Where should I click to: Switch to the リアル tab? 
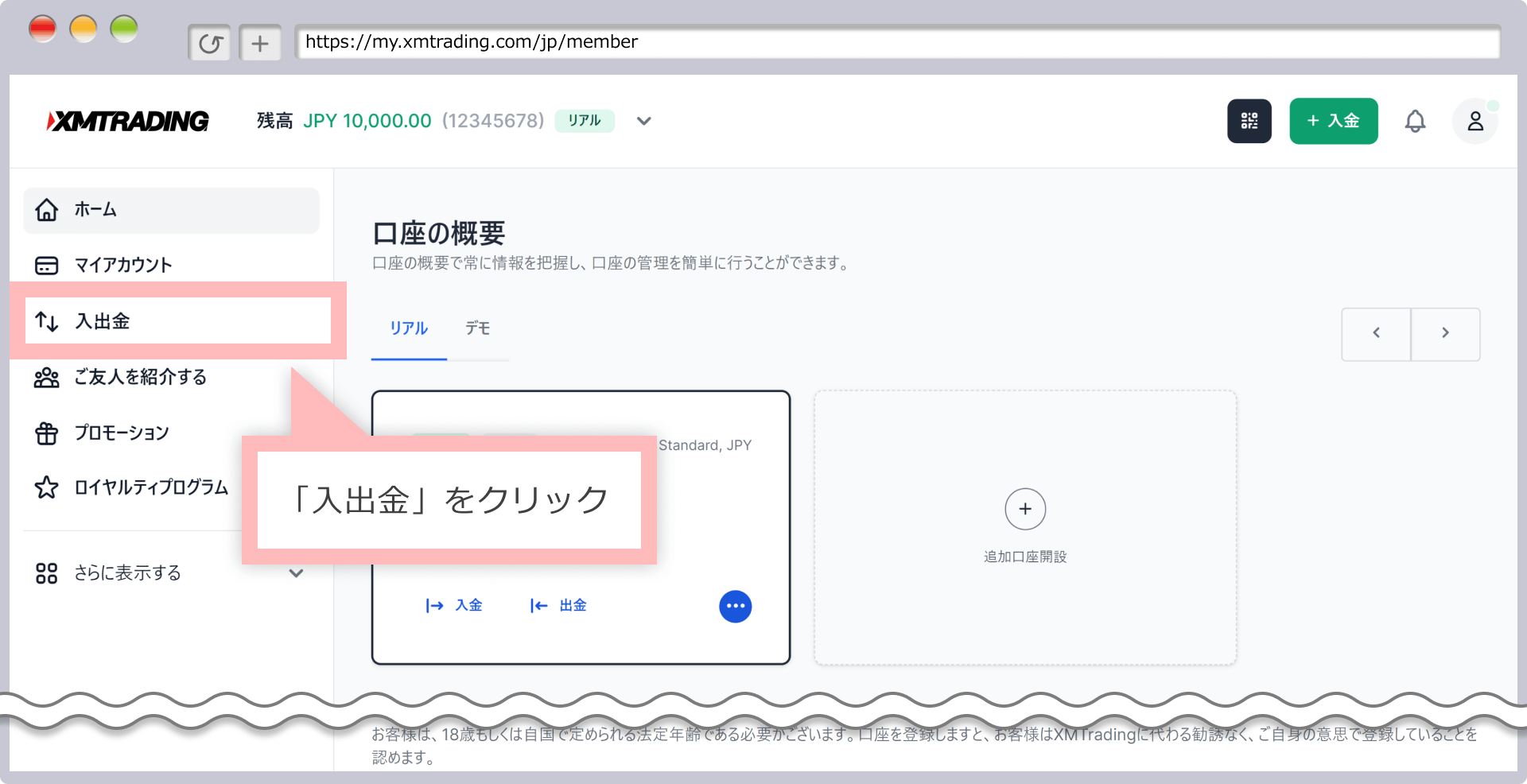click(x=409, y=328)
